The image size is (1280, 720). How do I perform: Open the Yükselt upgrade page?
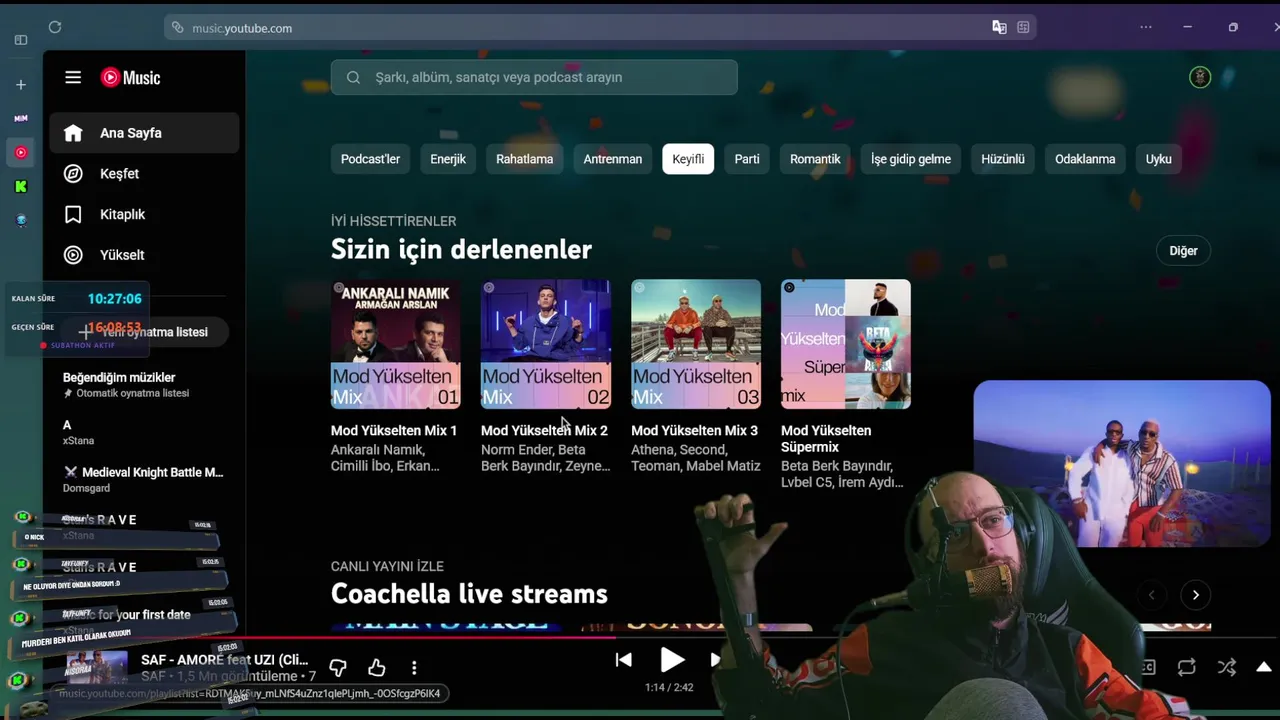[144, 255]
